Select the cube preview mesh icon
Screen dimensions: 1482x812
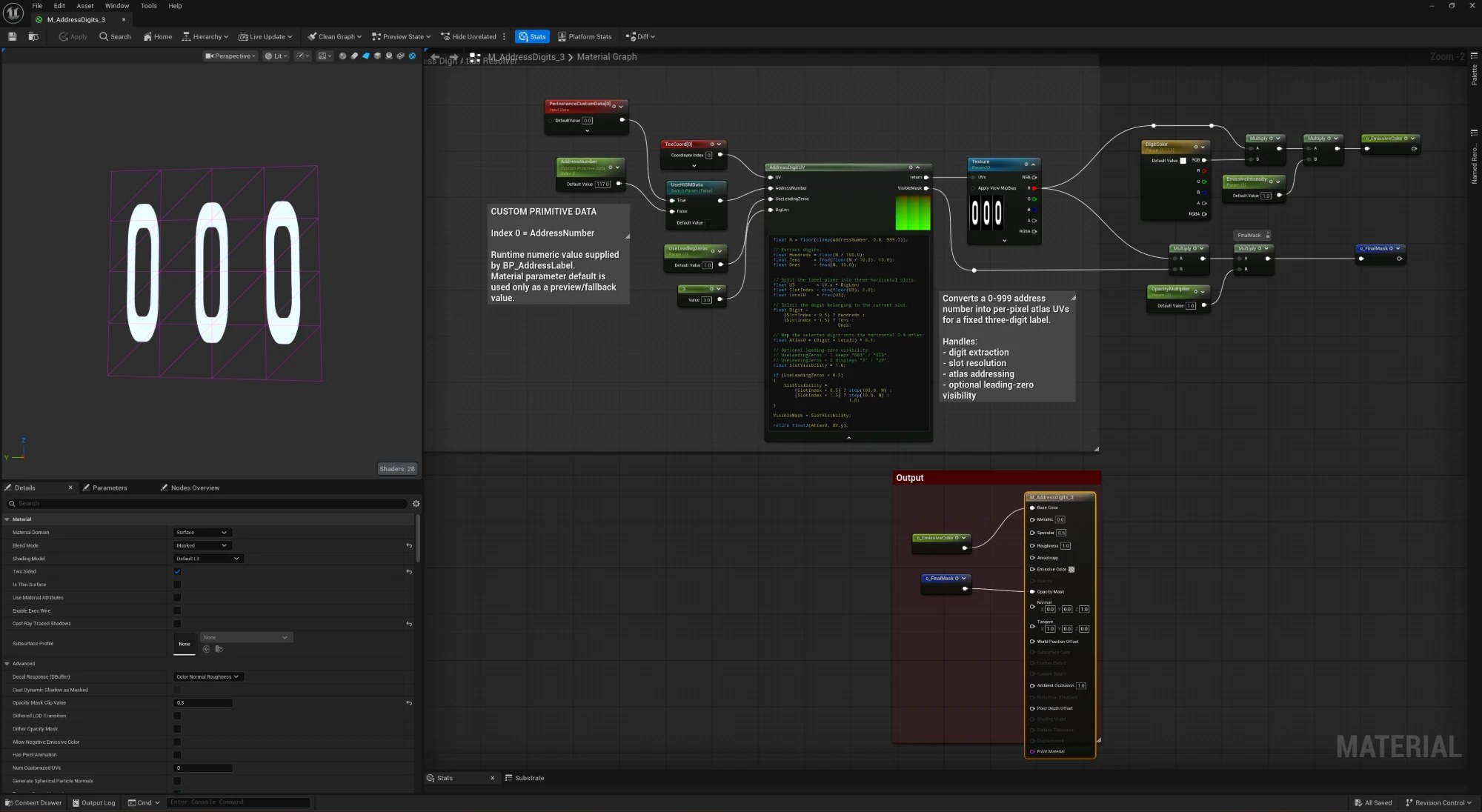coord(378,56)
